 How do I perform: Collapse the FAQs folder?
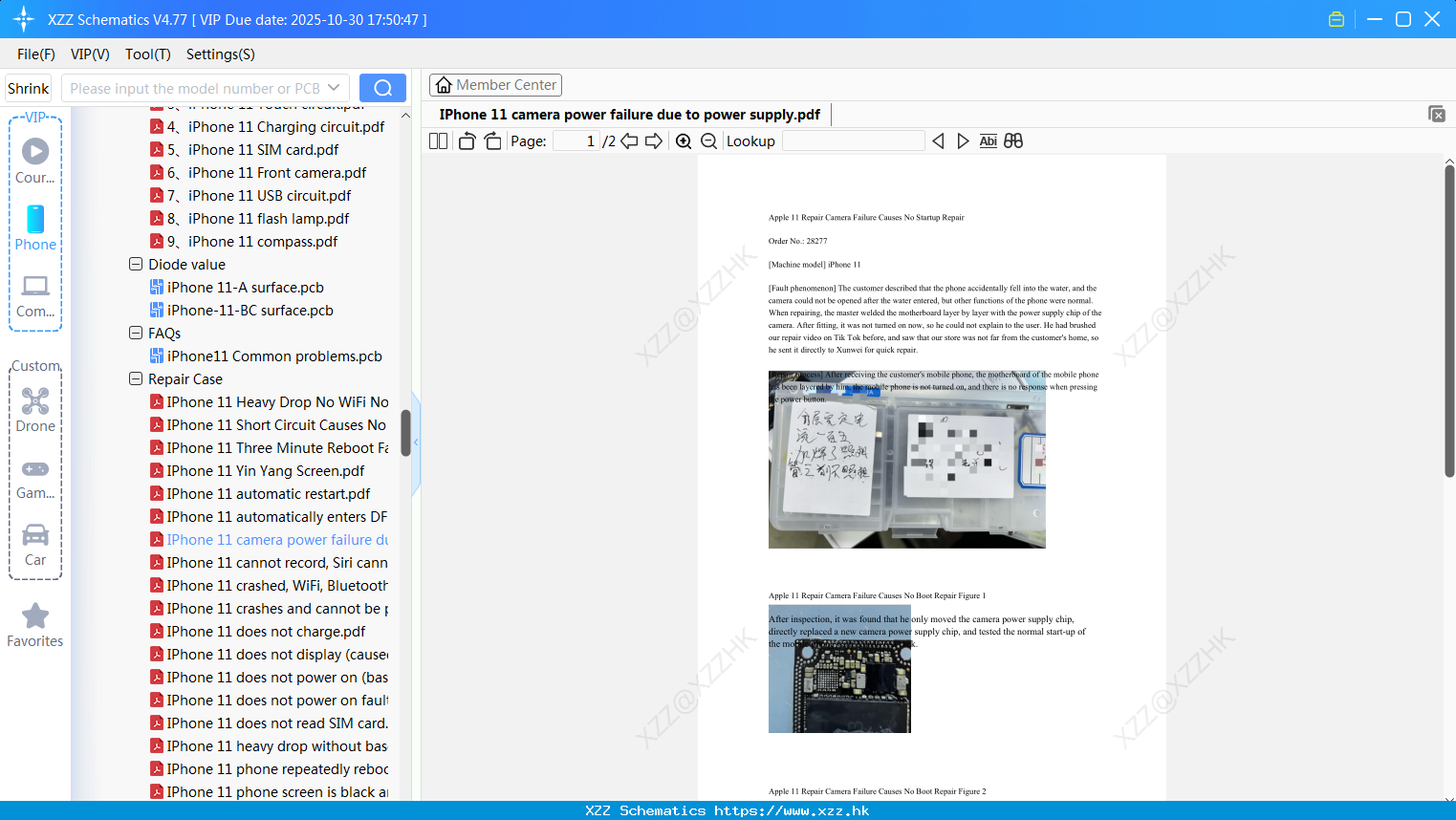(136, 333)
